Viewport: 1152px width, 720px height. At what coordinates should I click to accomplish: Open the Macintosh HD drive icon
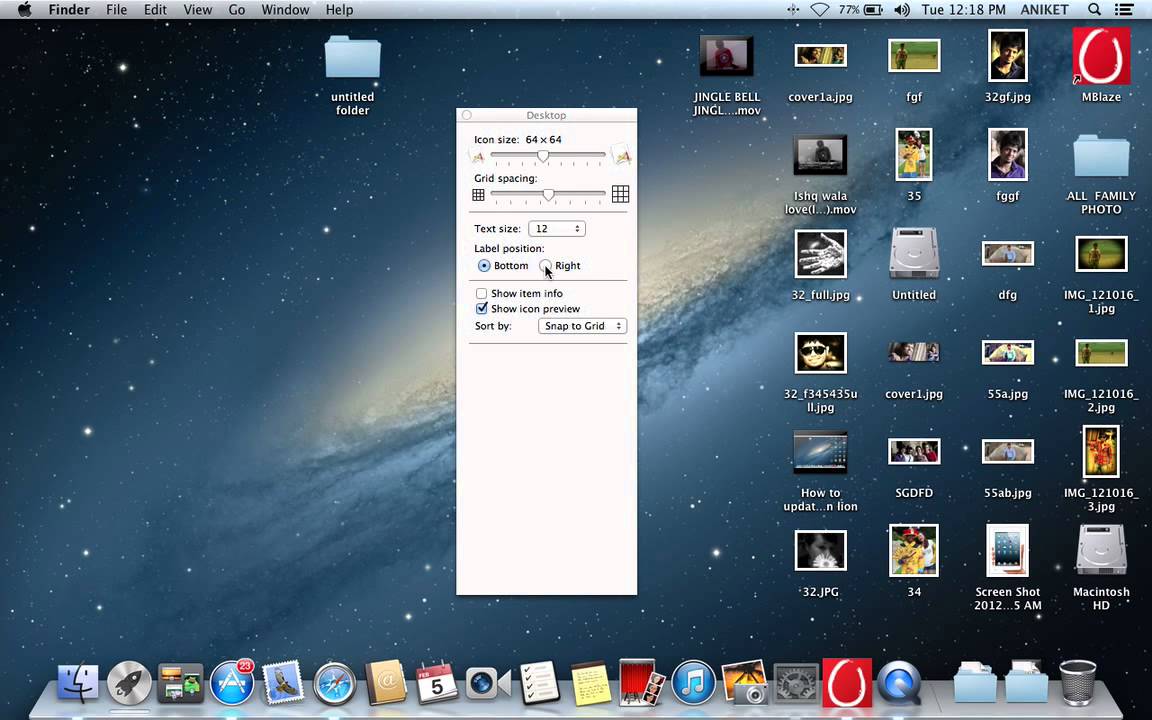1101,549
